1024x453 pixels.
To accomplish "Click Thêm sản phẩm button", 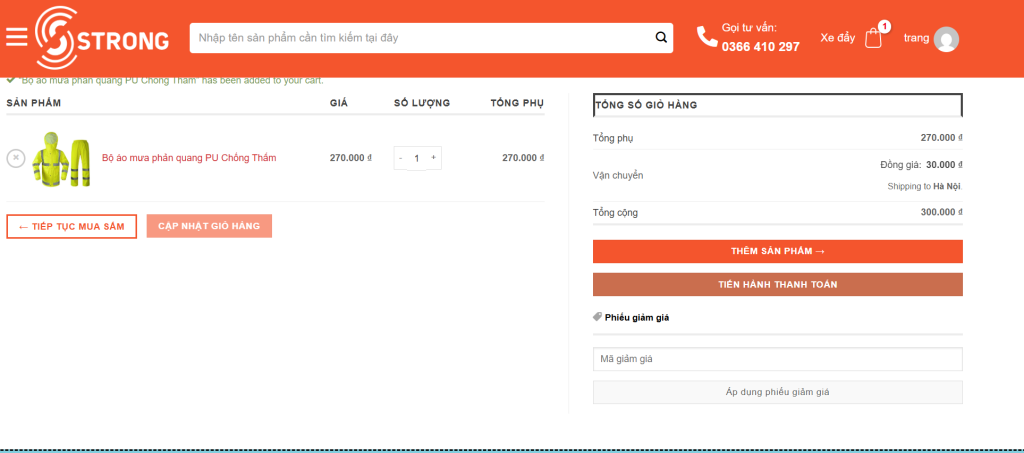I will click(x=777, y=251).
